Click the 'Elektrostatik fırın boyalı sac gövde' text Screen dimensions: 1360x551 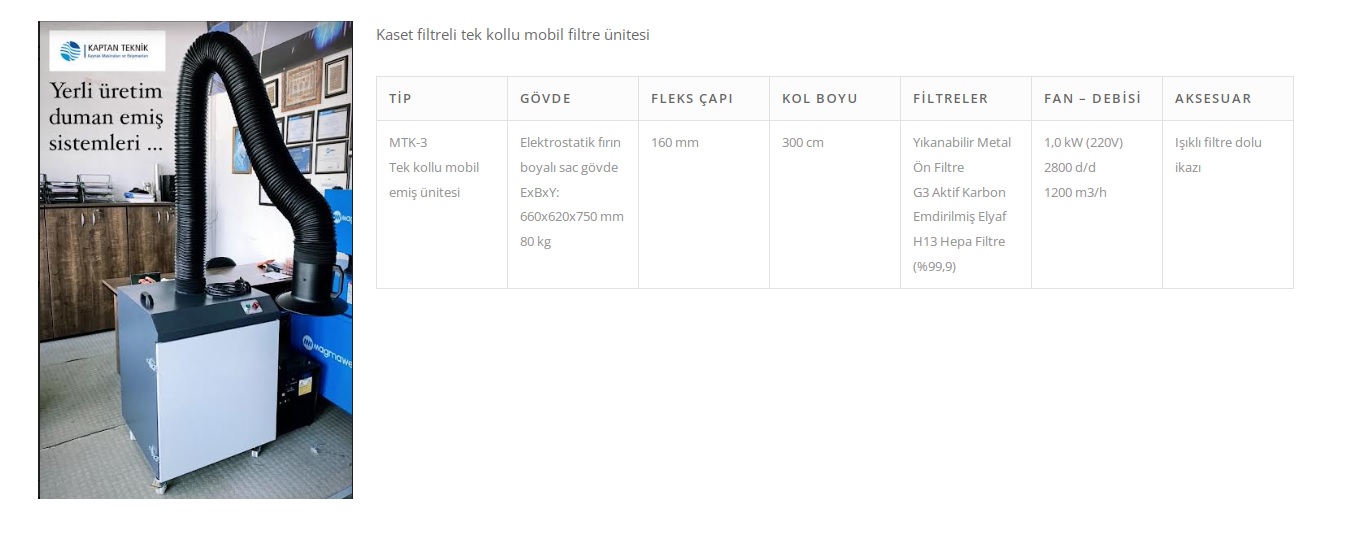tap(569, 155)
